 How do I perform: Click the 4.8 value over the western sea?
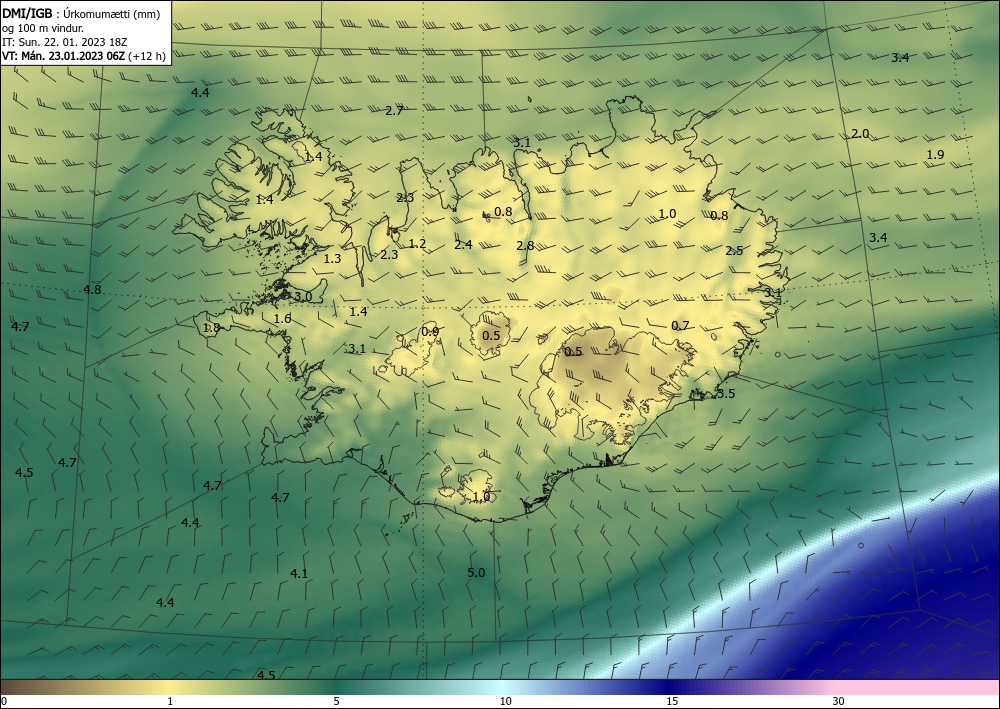[92, 289]
